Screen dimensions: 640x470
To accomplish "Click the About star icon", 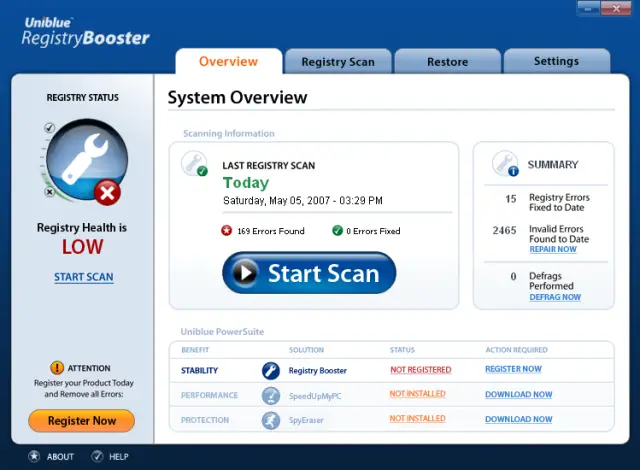I will click(x=34, y=456).
